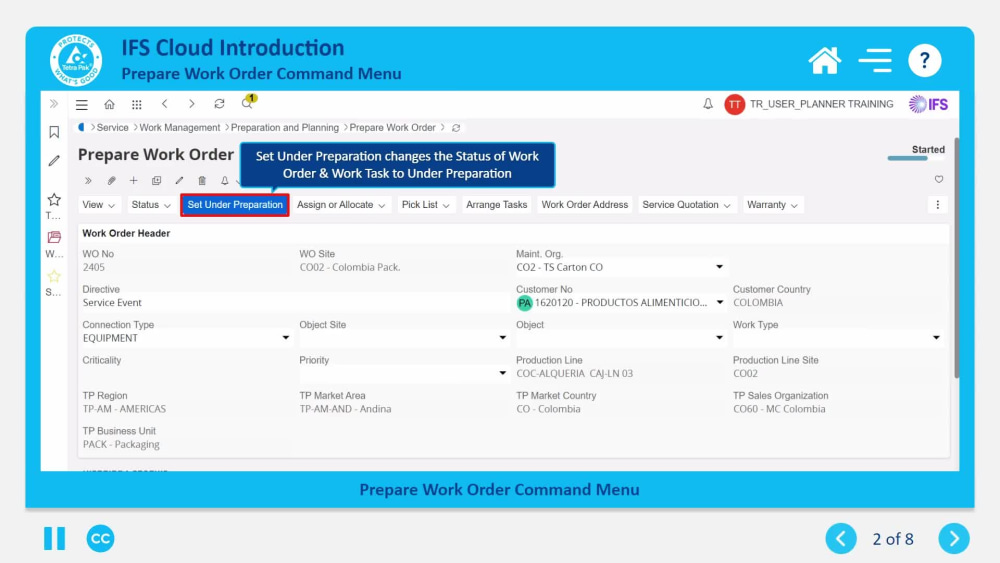The width and height of the screenshot is (1000, 563).
Task: Click the vertical scrollbar of the page
Action: (x=956, y=258)
